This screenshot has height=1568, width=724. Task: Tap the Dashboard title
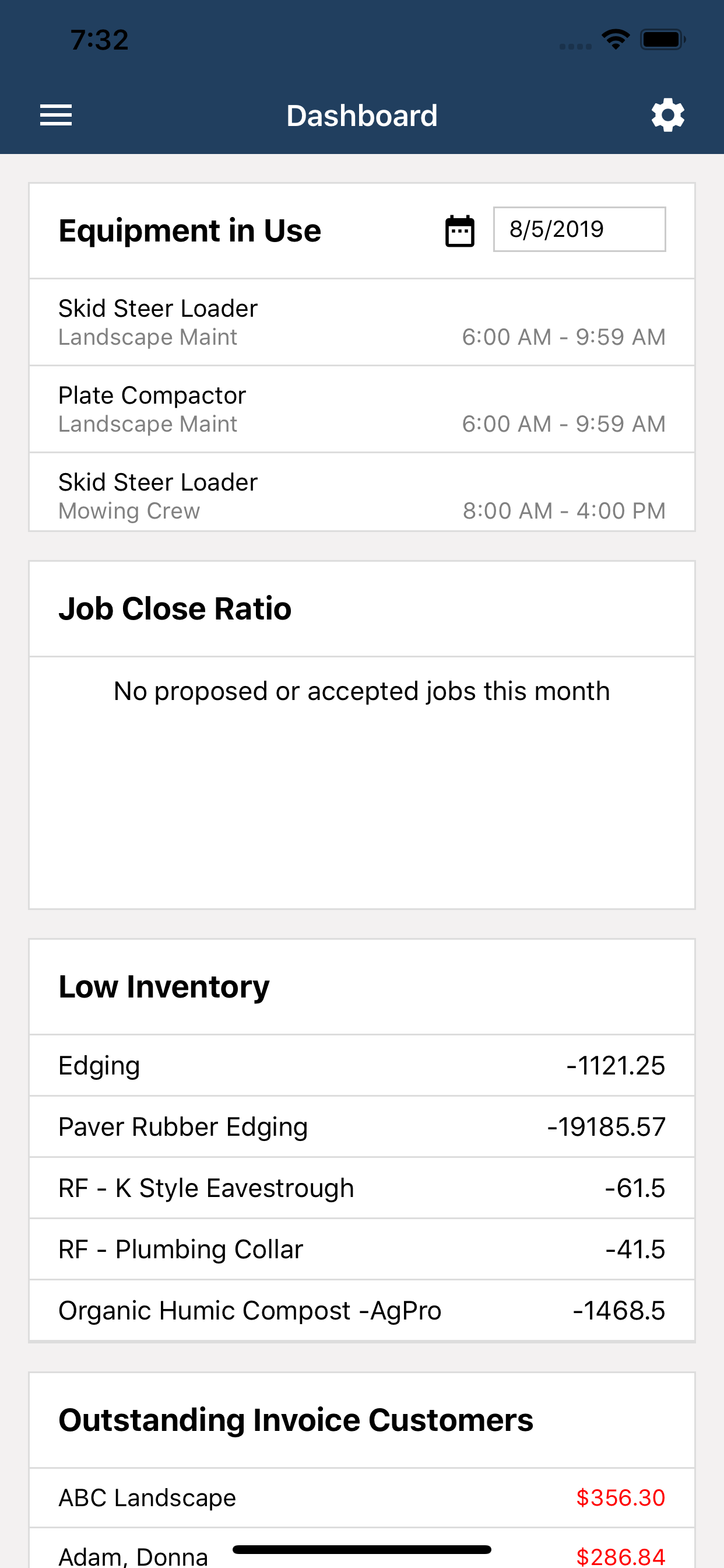[362, 116]
